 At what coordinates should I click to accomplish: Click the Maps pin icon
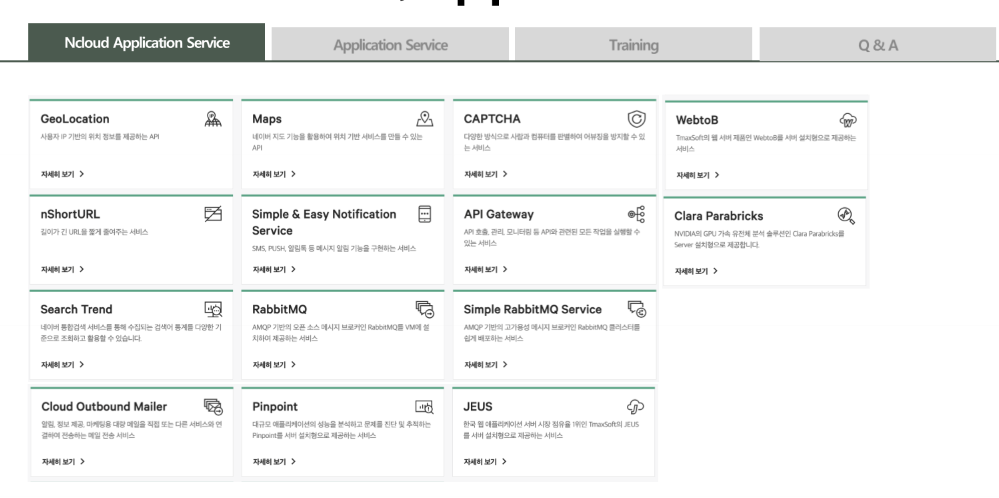425,118
